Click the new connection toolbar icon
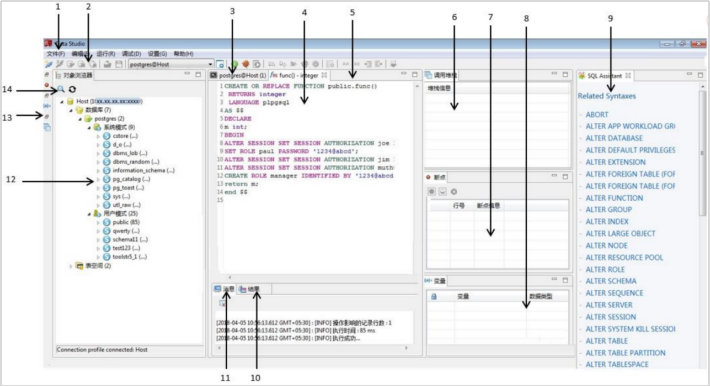The width and height of the screenshot is (710, 386). point(48,64)
